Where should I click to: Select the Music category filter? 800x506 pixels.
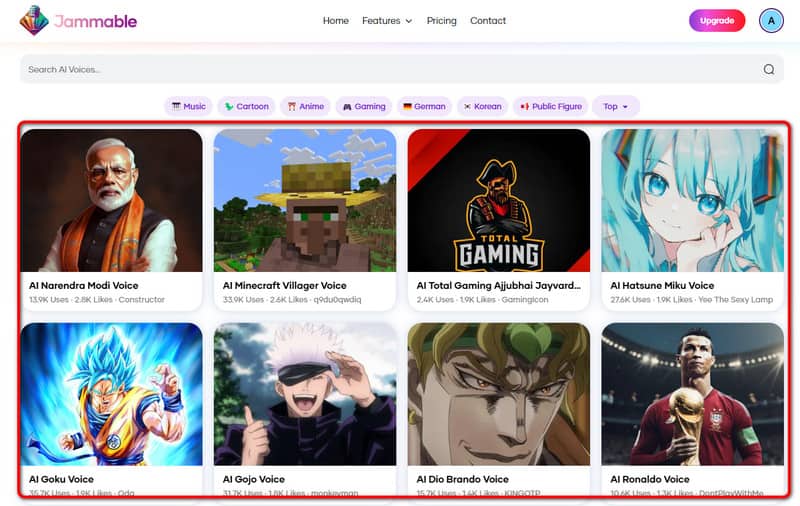(x=188, y=106)
